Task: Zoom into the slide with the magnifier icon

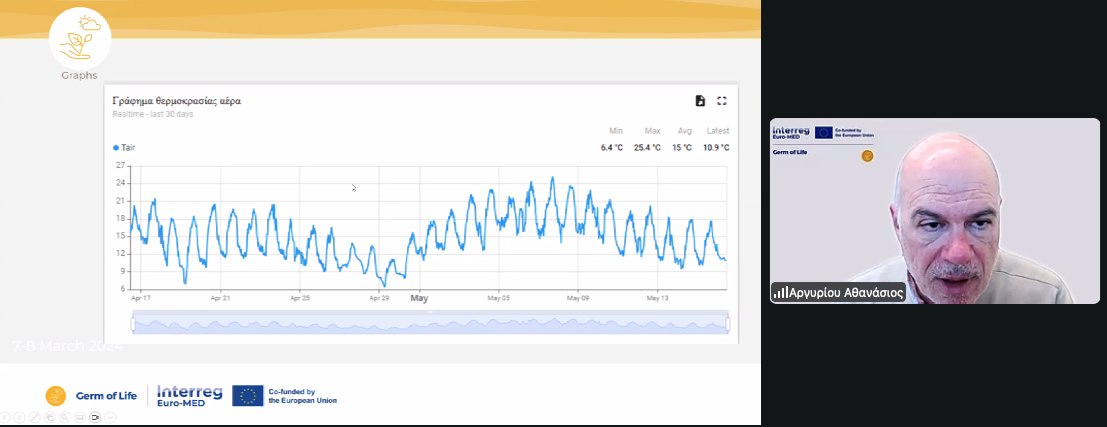Action: pyautogui.click(x=65, y=416)
